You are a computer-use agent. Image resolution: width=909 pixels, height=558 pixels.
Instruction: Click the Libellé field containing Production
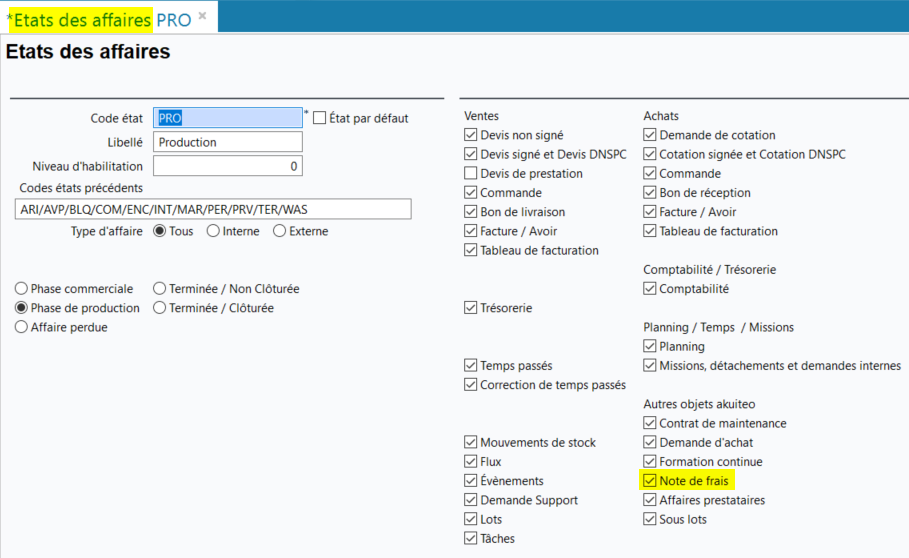coord(228,142)
